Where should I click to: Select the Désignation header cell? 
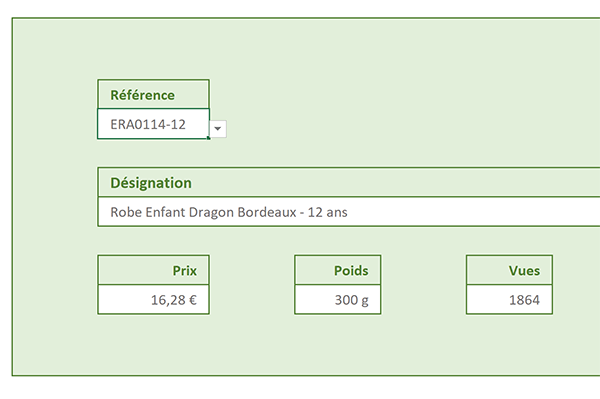click(x=349, y=182)
